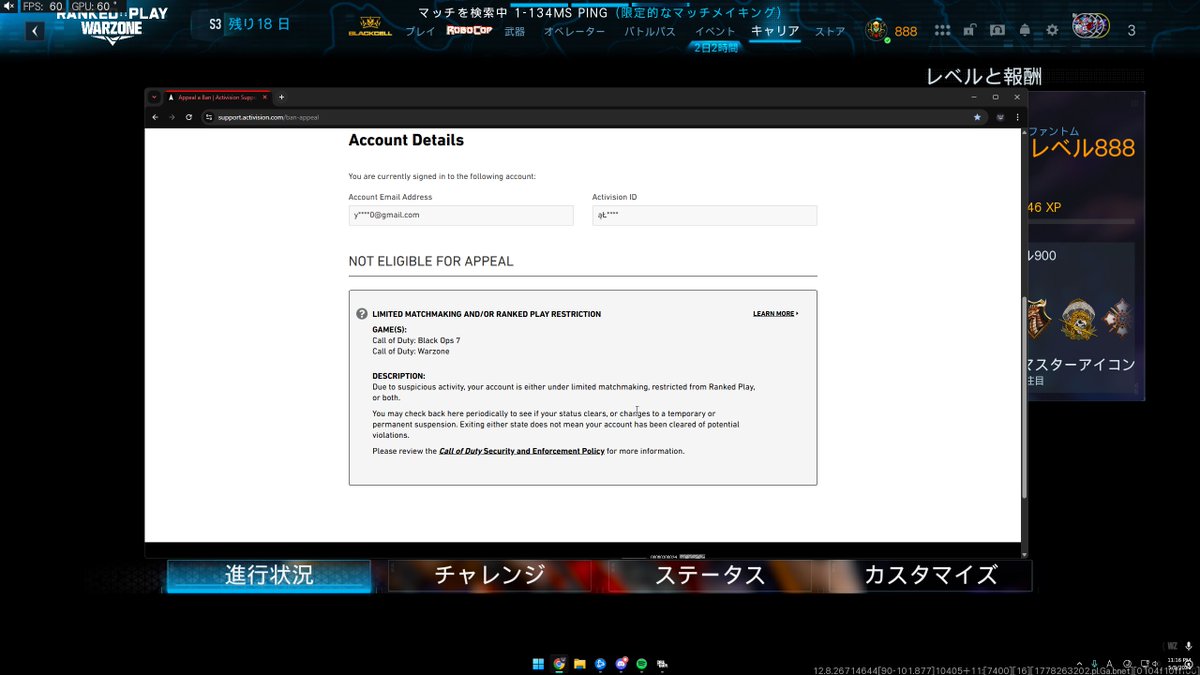Screen dimensions: 1200x675
Task: Select the プレイ tab in Warzone menu
Action: [420, 32]
